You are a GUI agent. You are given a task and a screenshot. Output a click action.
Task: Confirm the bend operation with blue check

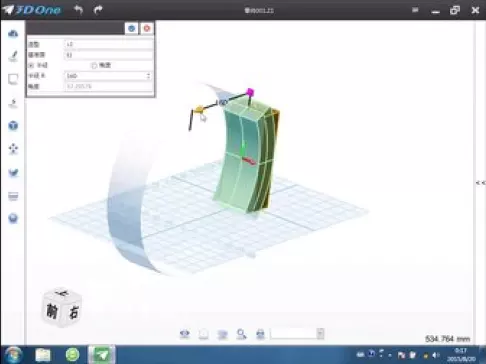click(x=131, y=28)
